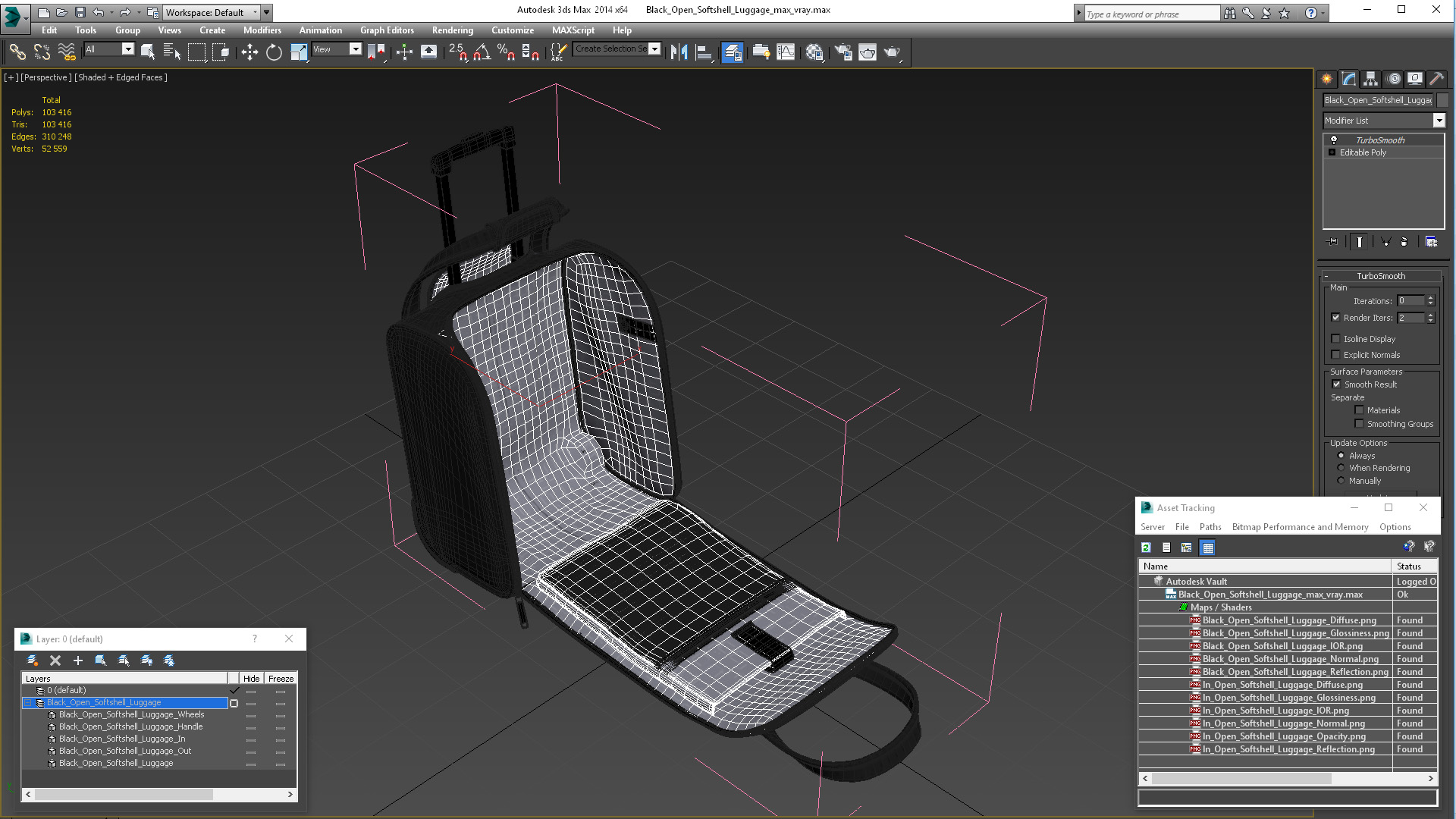Screen dimensions: 1456x819
Task: Click object color swatch beside name field
Action: coord(1442,100)
